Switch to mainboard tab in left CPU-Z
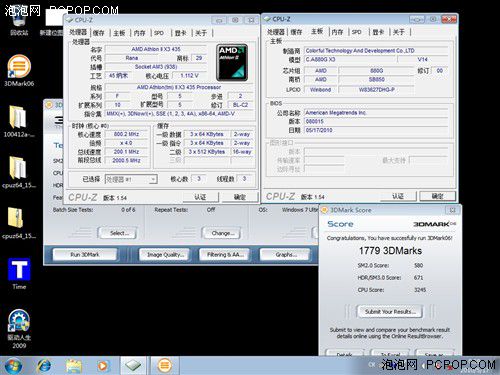This screenshot has width=500, height=375. pyautogui.click(x=119, y=33)
